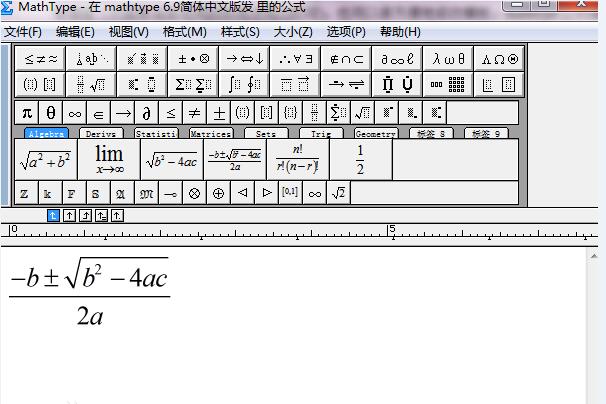The height and width of the screenshot is (404, 606).
Task: Open the 大小(Z) menu
Action: point(293,32)
